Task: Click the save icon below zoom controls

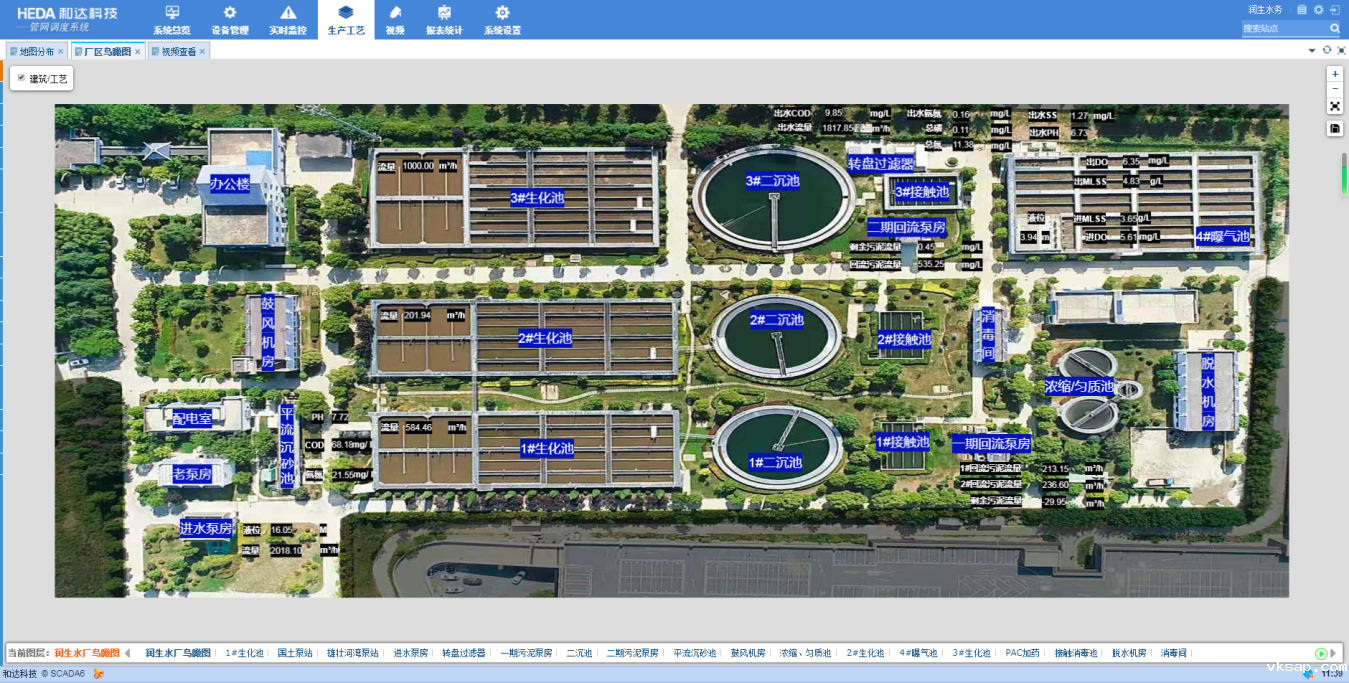Action: (x=1335, y=129)
